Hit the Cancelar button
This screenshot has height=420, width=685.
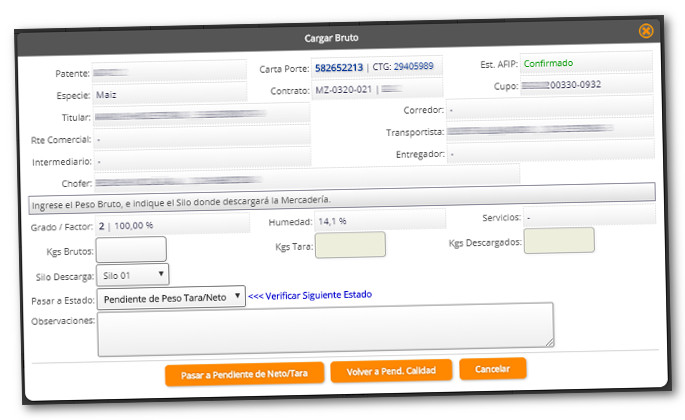point(492,369)
